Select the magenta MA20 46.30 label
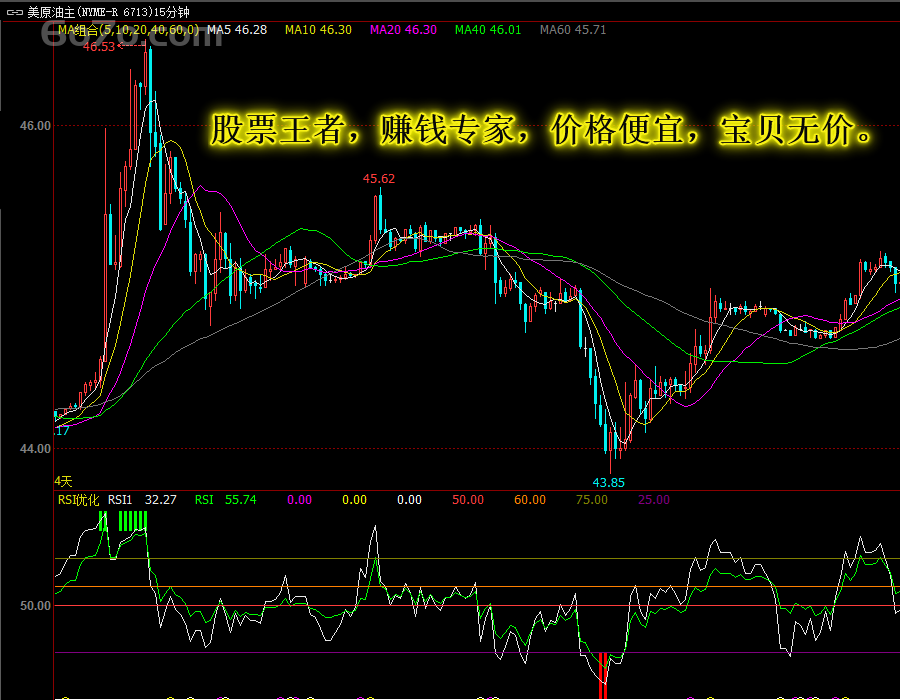 point(403,30)
